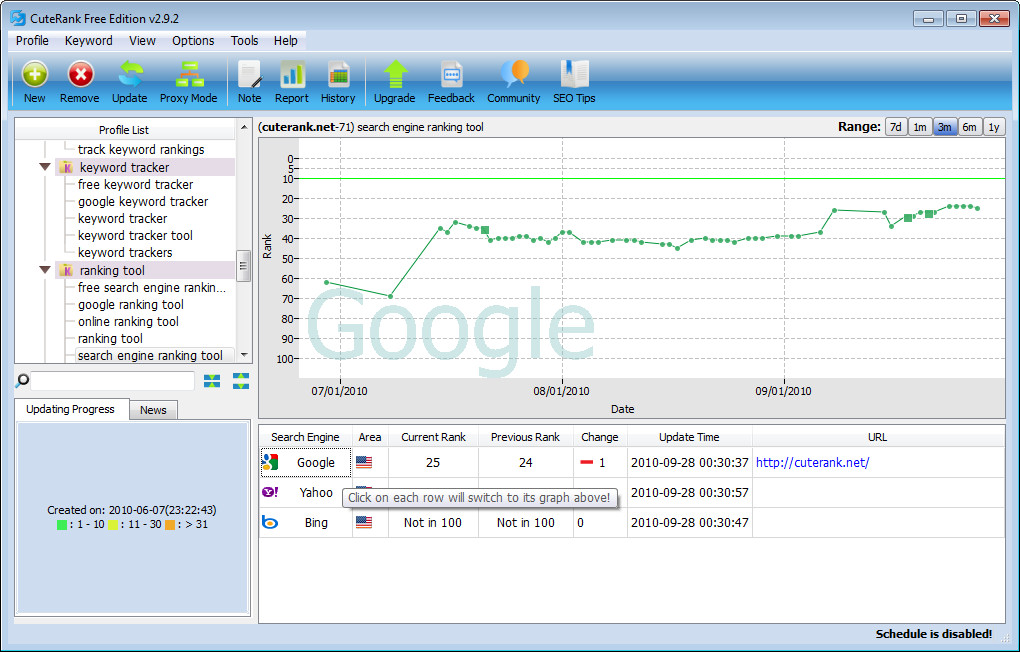Image resolution: width=1020 pixels, height=652 pixels.
Task: Open the Keyword menu
Action: click(x=88, y=40)
